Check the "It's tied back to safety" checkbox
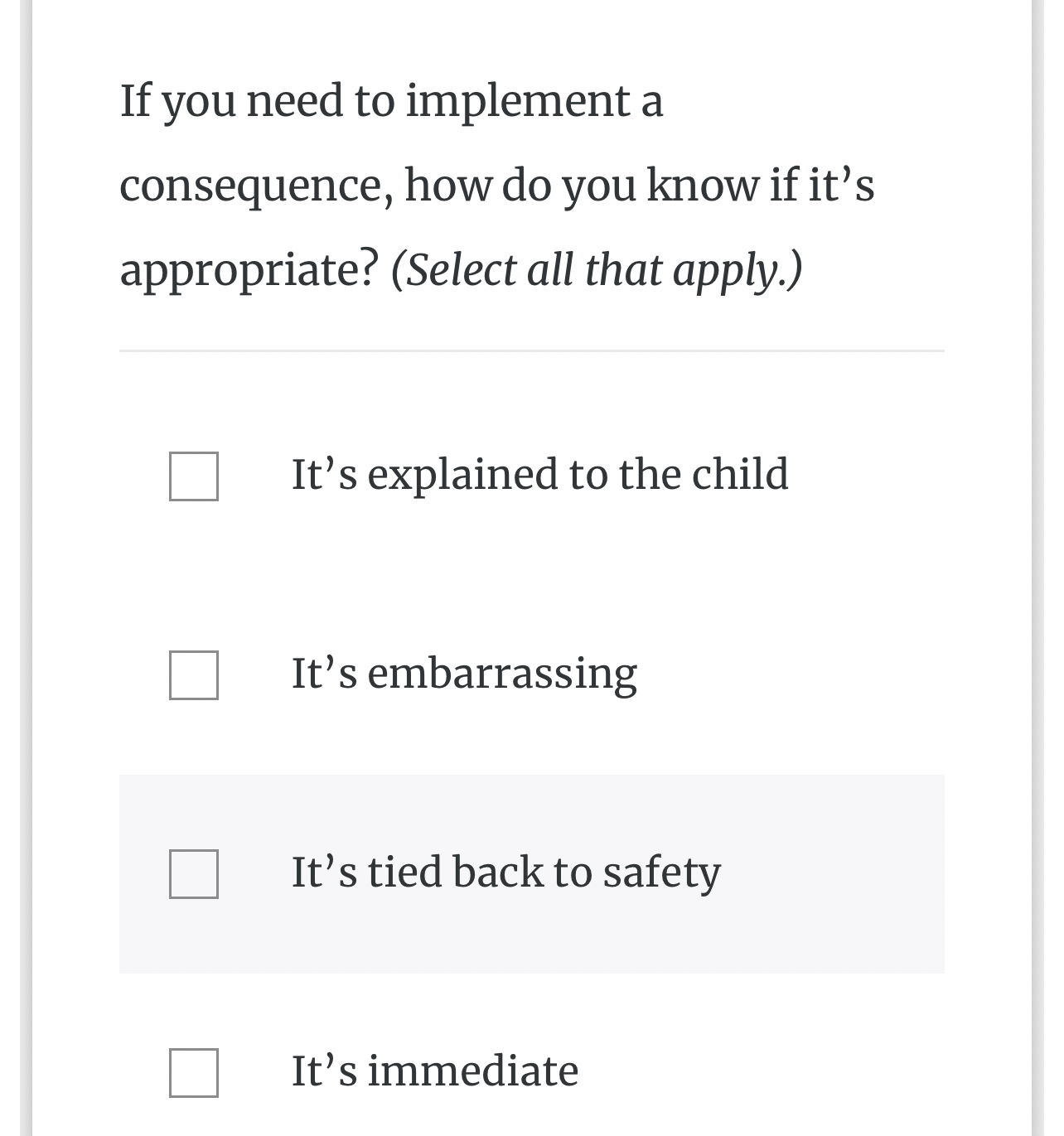Screen dimensions: 1064x1136 pyautogui.click(x=192, y=873)
